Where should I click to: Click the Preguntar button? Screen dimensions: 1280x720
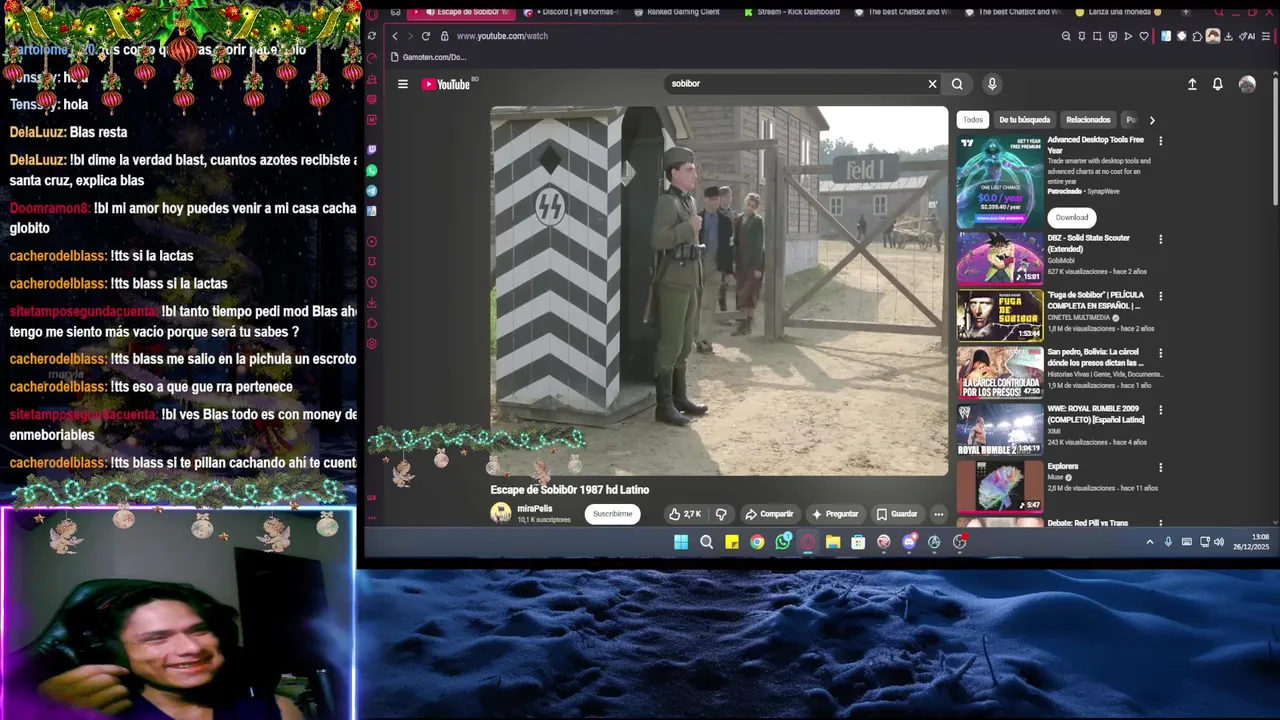836,514
